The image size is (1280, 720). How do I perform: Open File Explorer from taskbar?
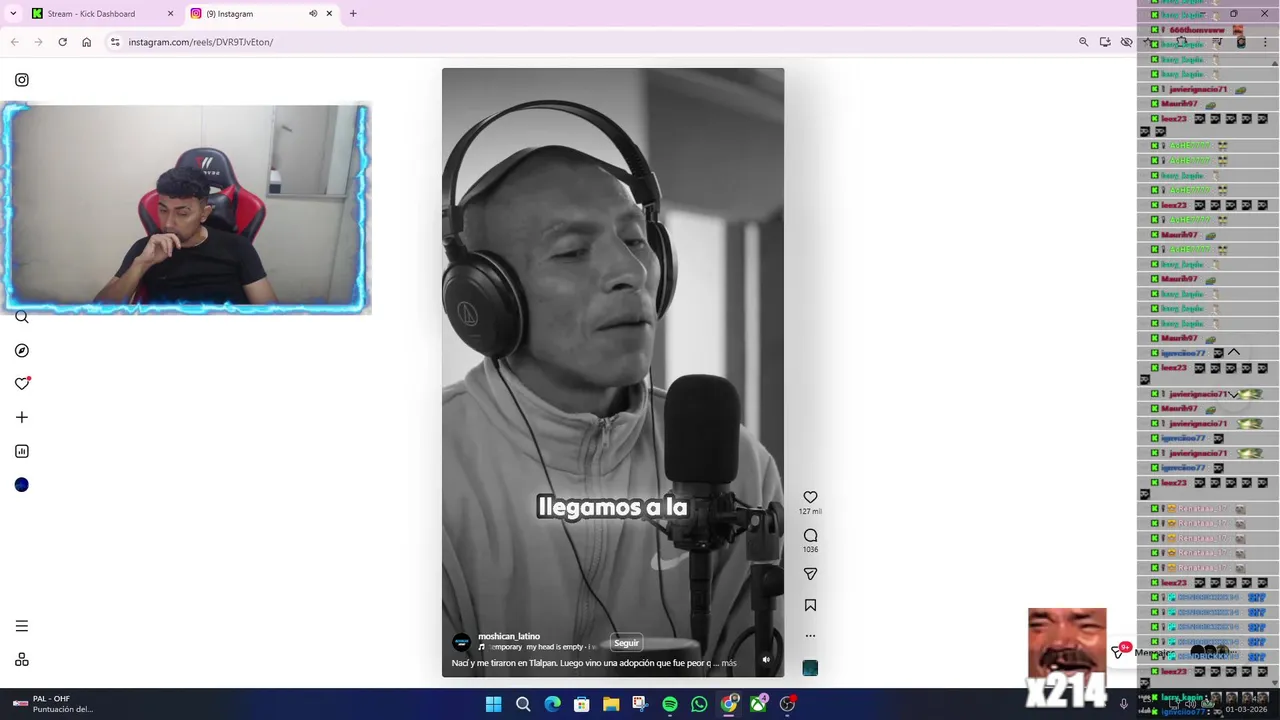tap(611, 704)
